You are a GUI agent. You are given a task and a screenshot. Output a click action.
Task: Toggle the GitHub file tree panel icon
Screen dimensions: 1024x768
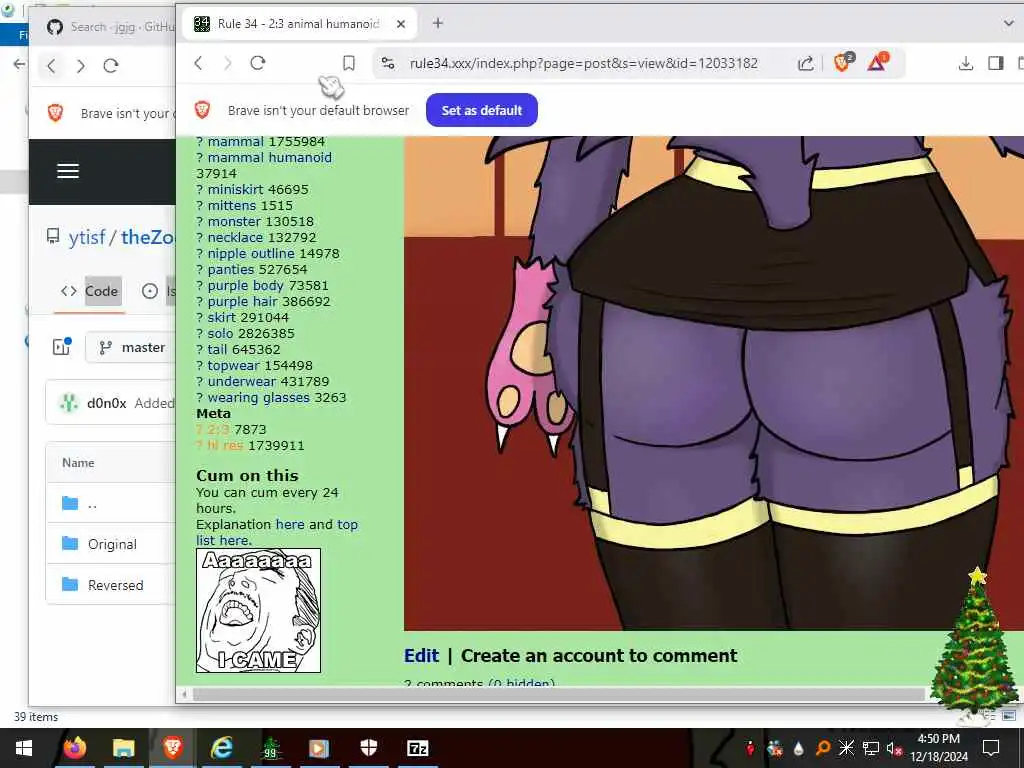click(x=61, y=347)
